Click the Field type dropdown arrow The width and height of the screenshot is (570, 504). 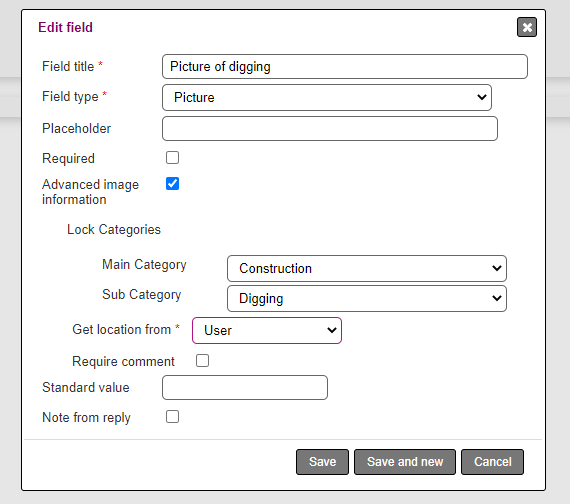(482, 97)
